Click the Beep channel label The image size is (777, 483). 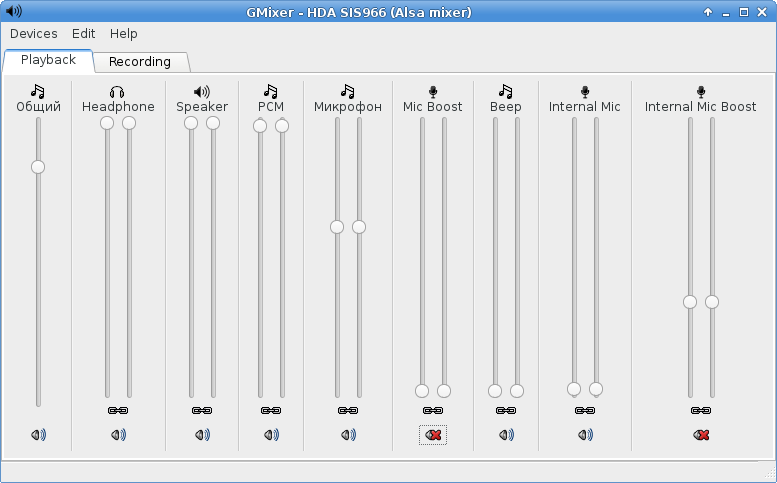[505, 107]
